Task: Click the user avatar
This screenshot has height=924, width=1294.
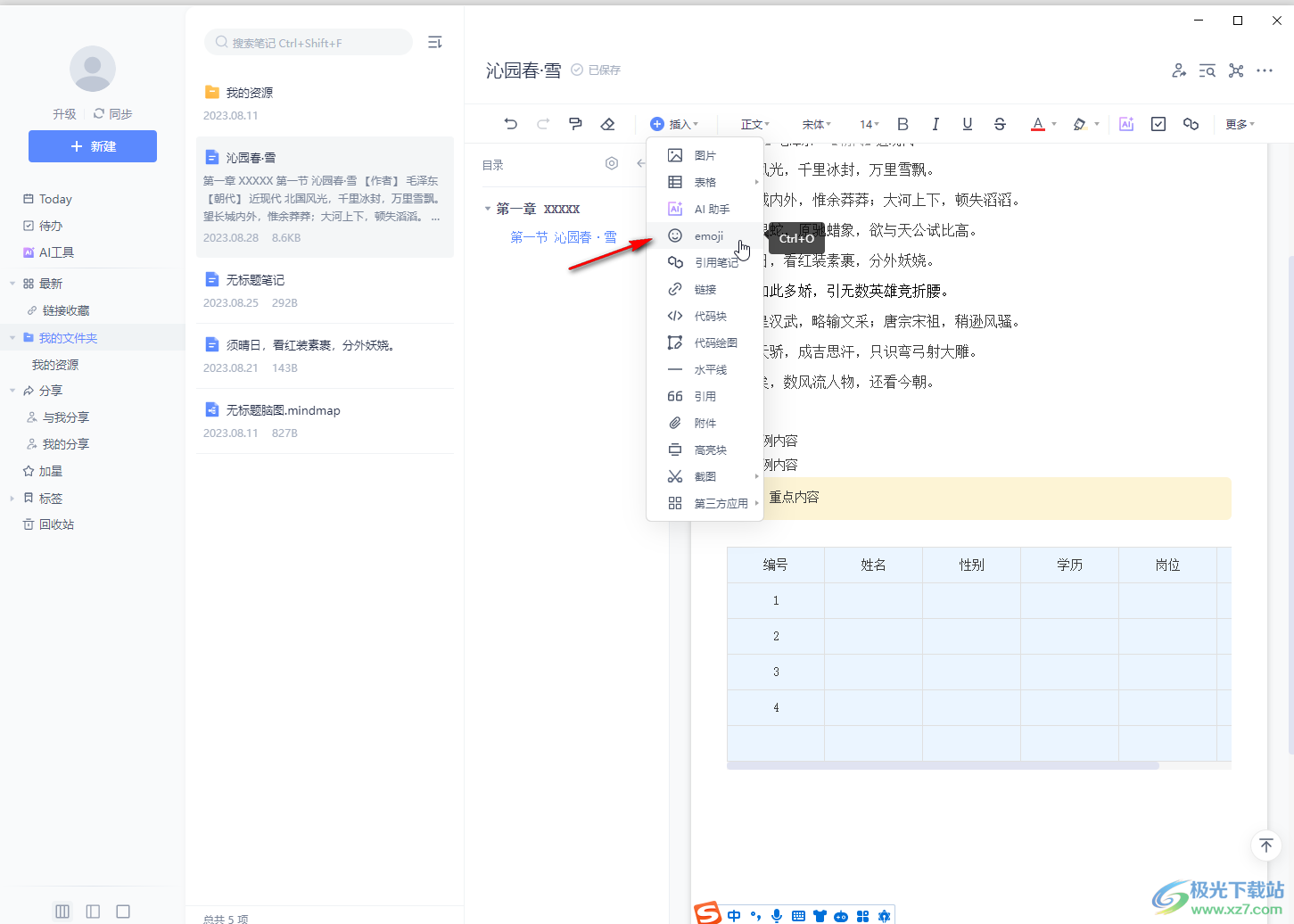Action: pyautogui.click(x=93, y=69)
